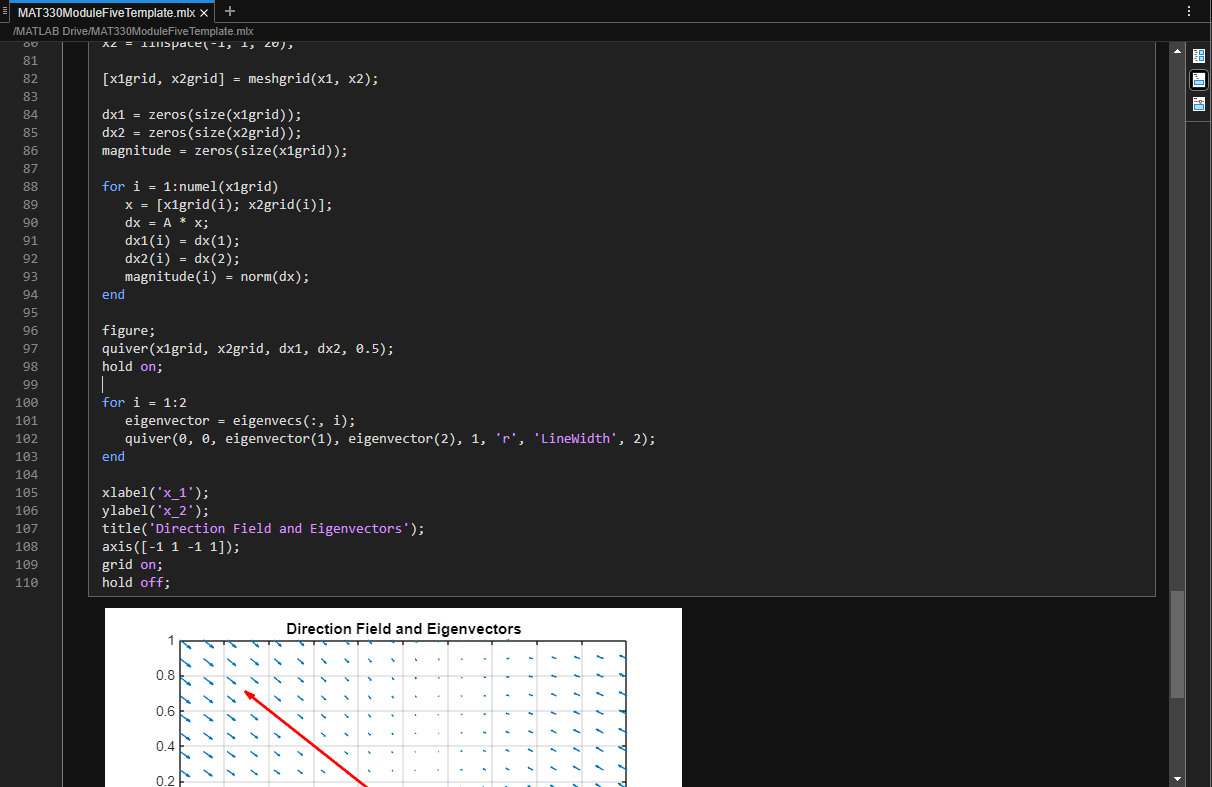The width and height of the screenshot is (1212, 787).
Task: Click the 'dx = A * x;' line
Action: click(167, 223)
